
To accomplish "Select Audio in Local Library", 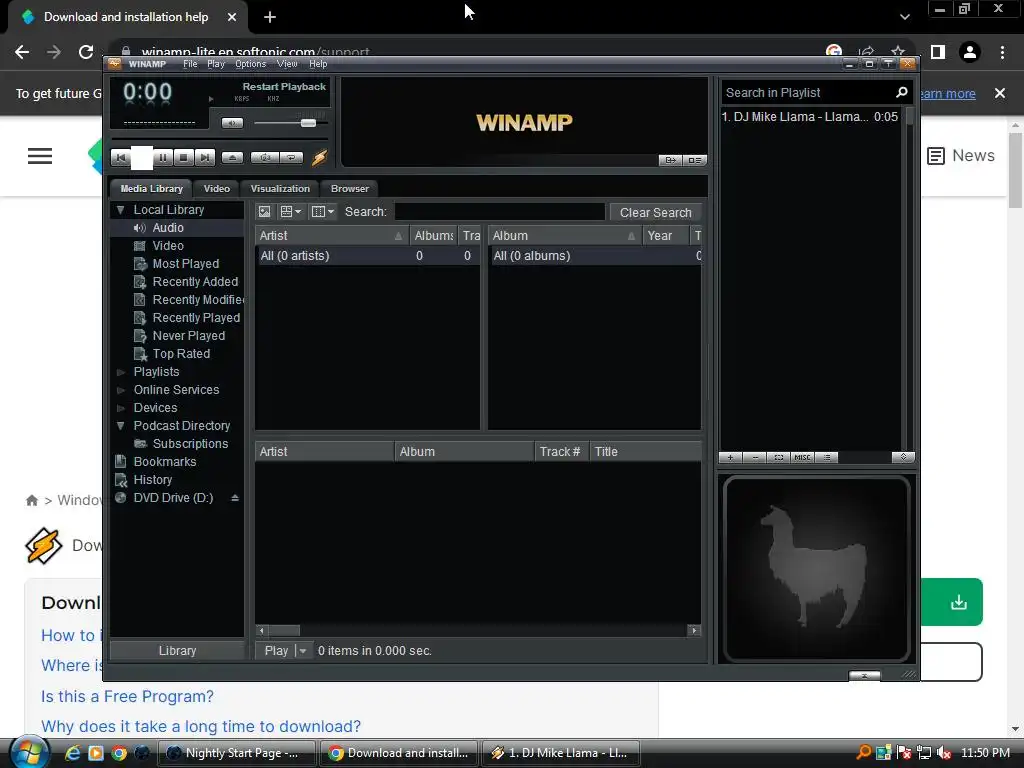I will point(168,228).
